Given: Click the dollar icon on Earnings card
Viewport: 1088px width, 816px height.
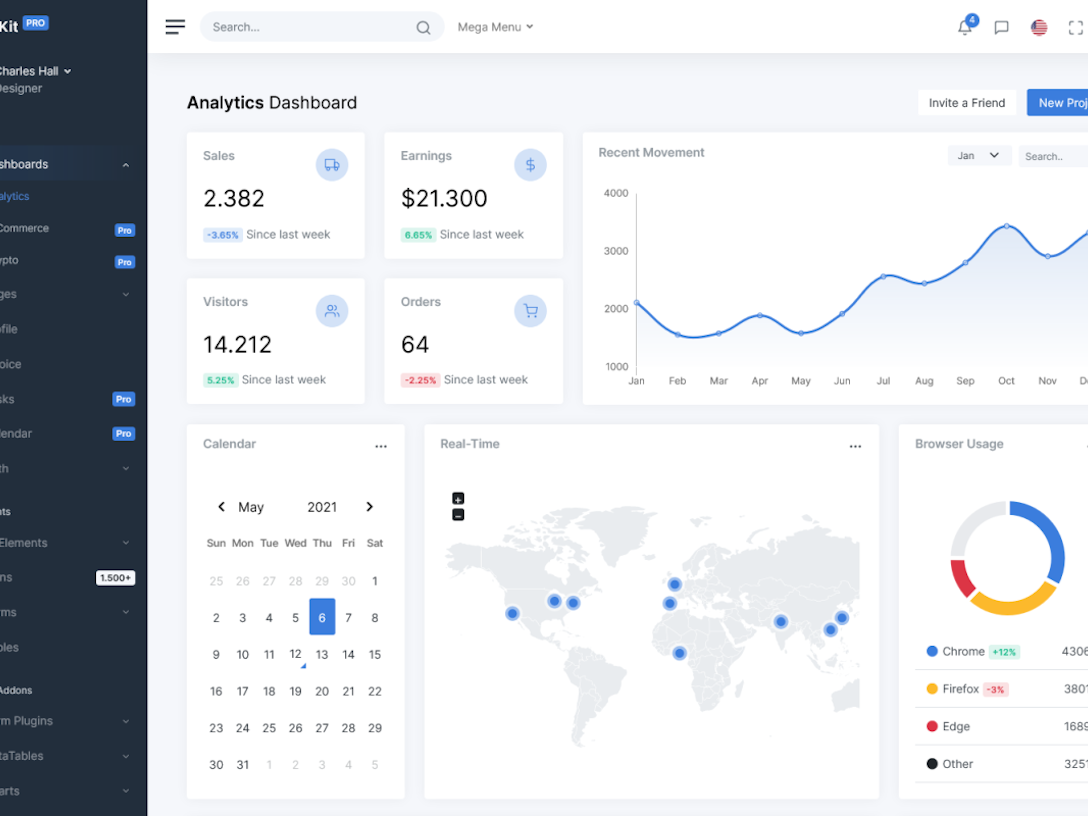Looking at the screenshot, I should coord(530,165).
